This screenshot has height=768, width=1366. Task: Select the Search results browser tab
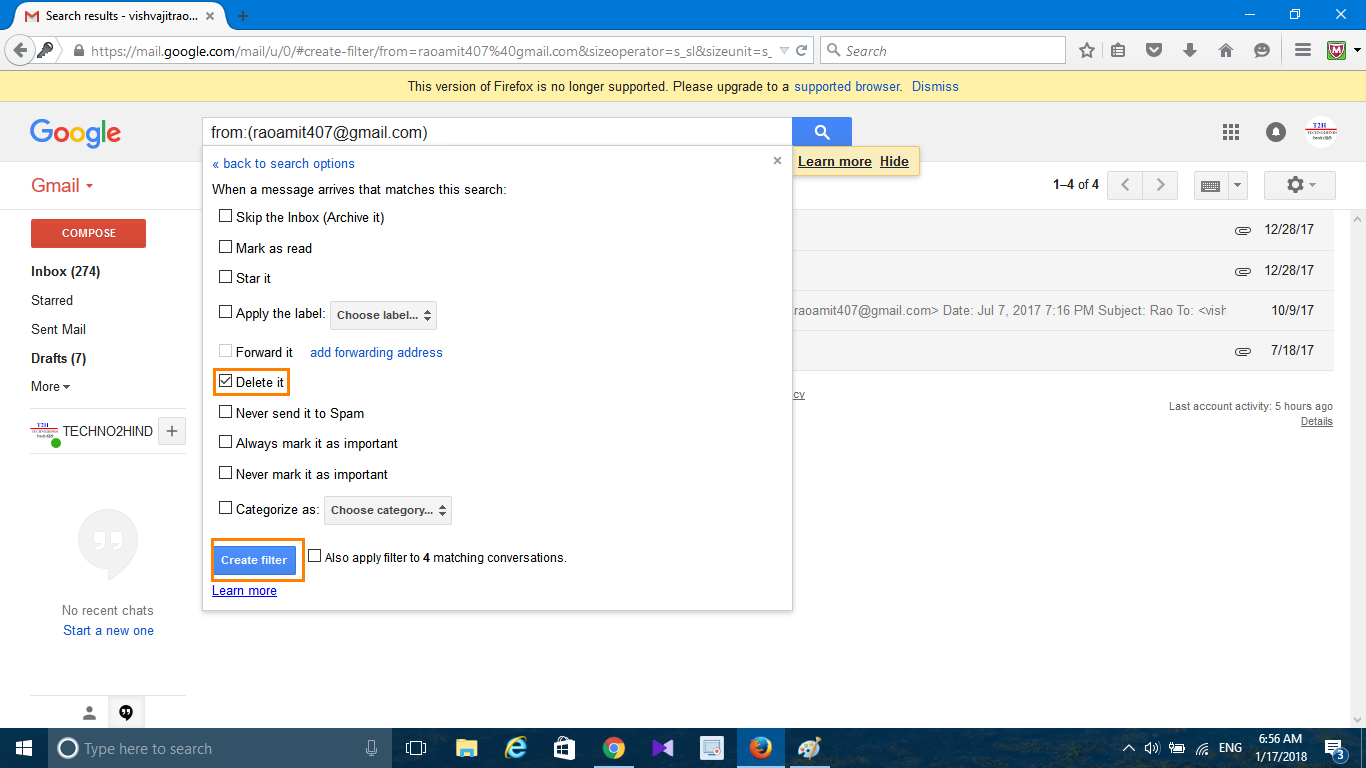coord(120,16)
